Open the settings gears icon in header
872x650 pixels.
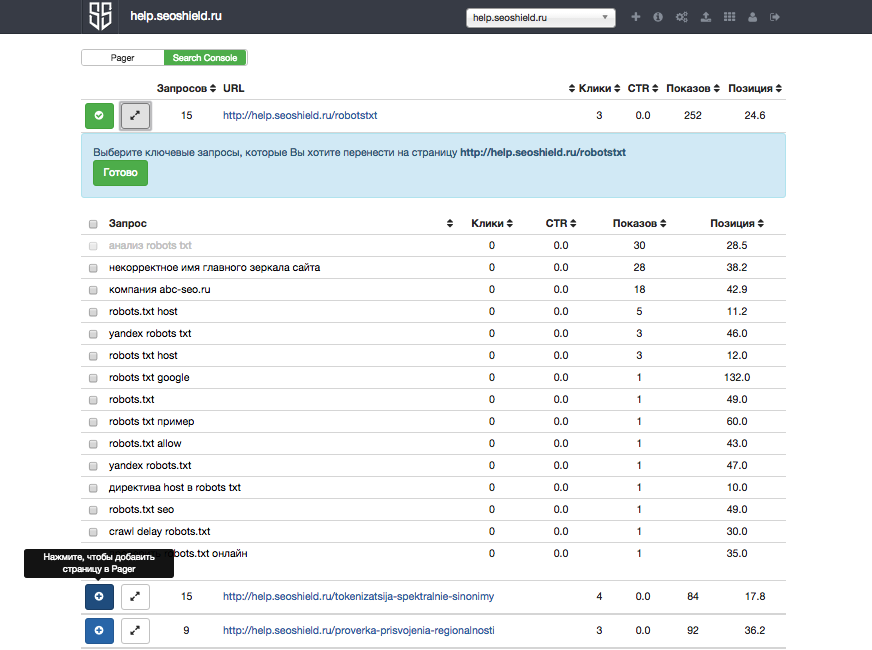682,17
